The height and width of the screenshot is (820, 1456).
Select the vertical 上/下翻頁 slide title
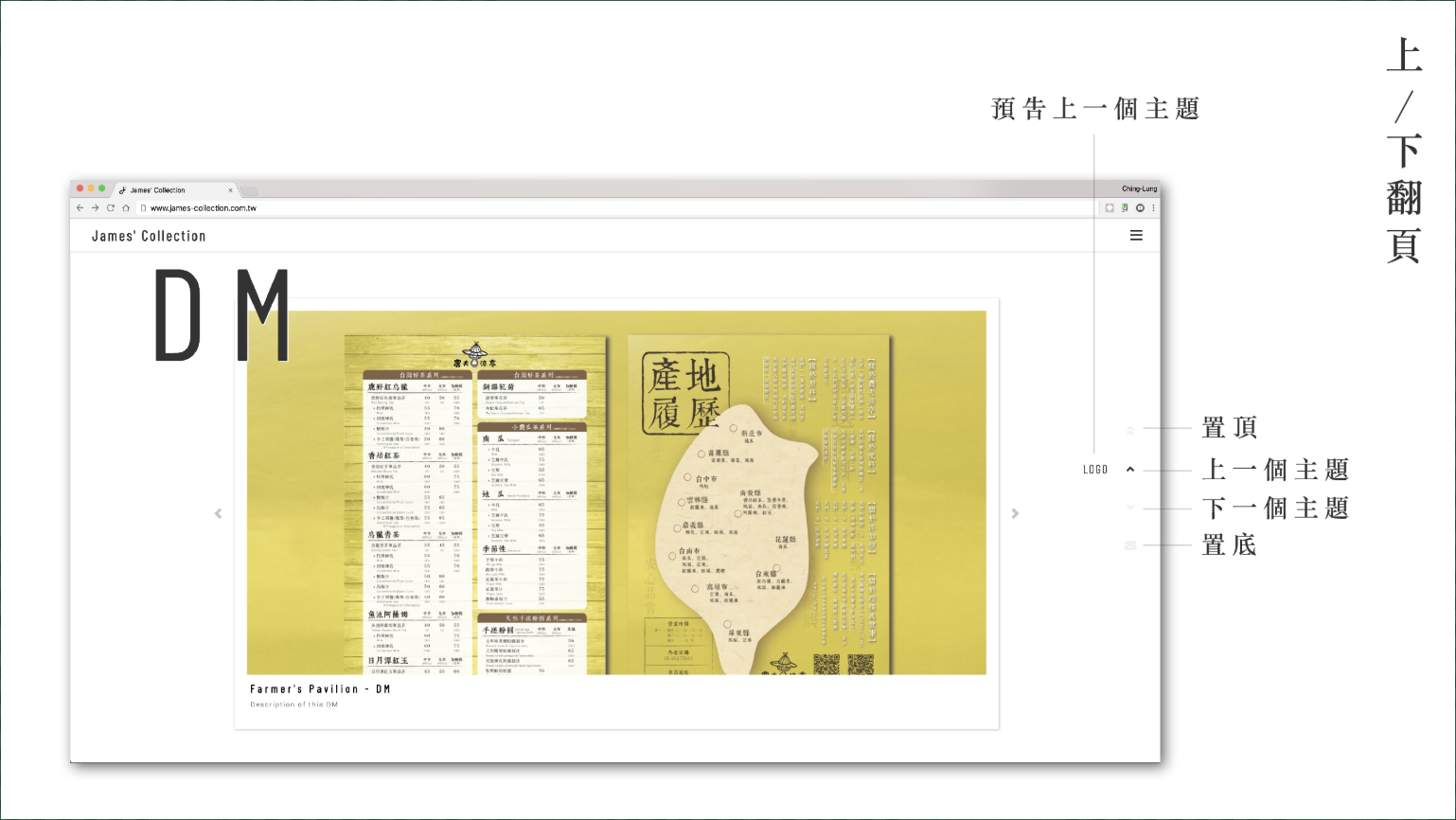(x=1405, y=150)
